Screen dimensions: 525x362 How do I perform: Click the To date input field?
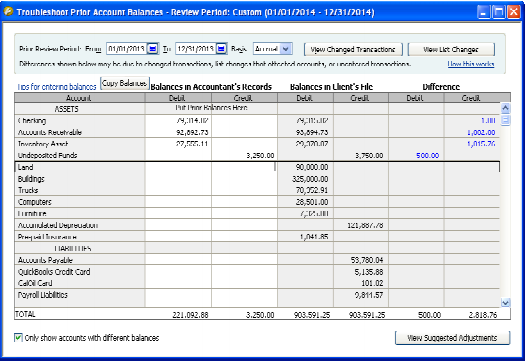coord(196,49)
